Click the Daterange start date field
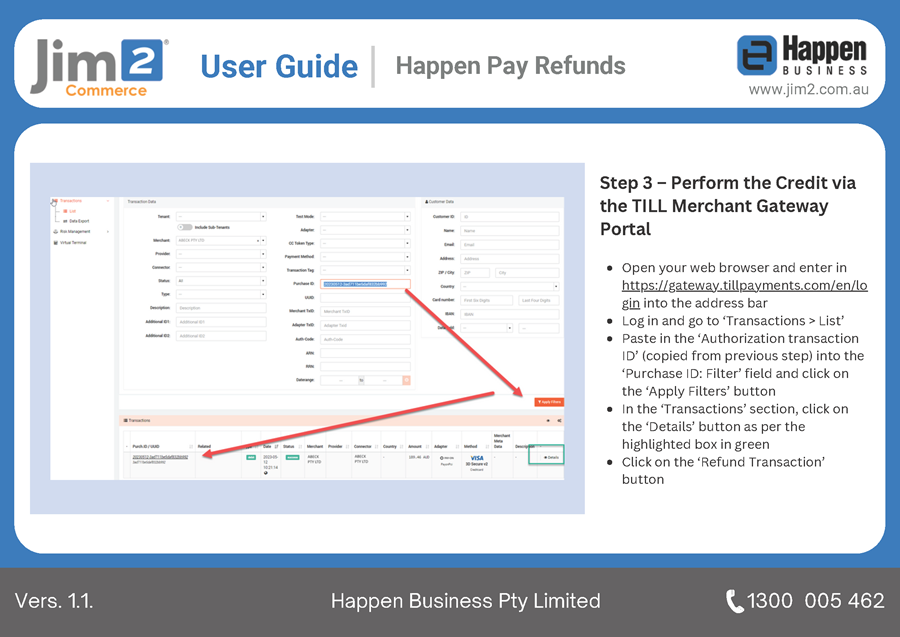Viewport: 900px width, 637px height. pyautogui.click(x=340, y=380)
